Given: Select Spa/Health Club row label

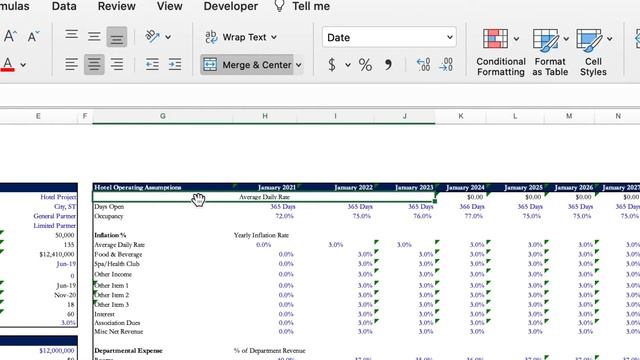Looking at the screenshot, I should [x=117, y=264].
